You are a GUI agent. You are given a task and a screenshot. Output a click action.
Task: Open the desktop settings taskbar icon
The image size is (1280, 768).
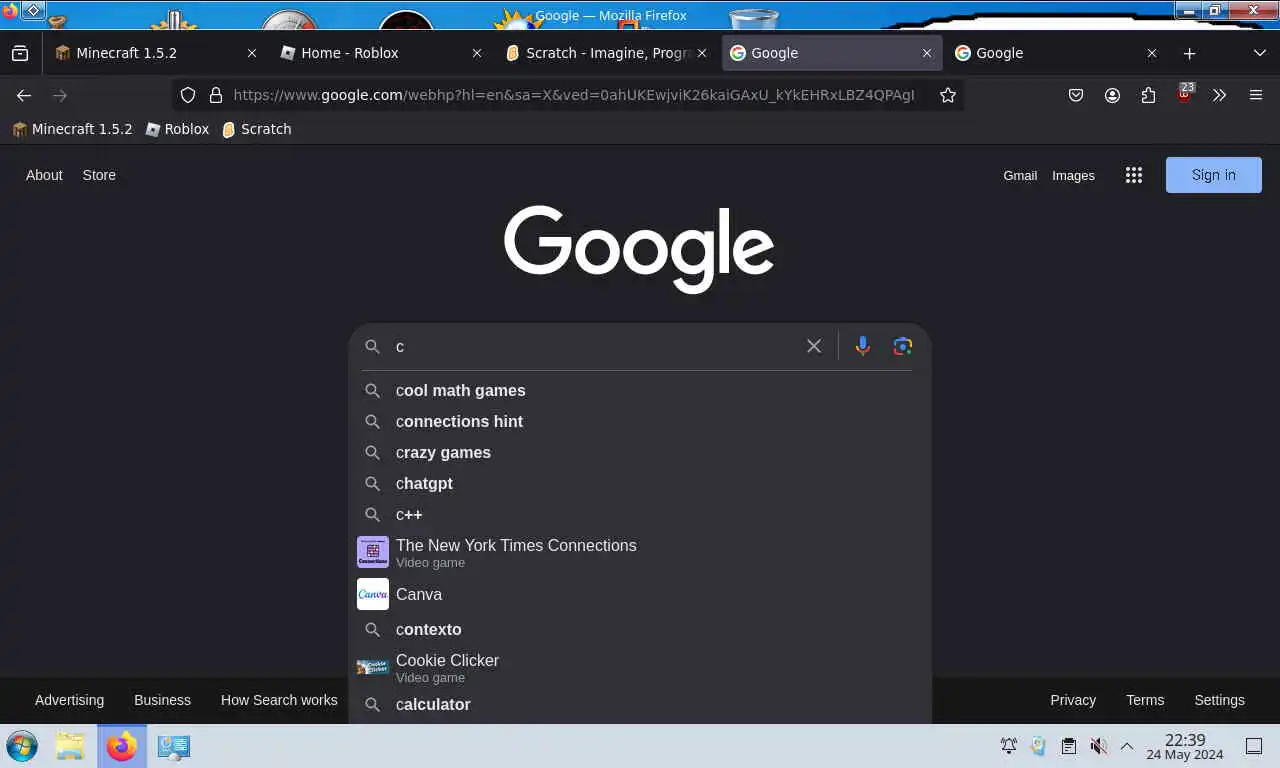[173, 746]
